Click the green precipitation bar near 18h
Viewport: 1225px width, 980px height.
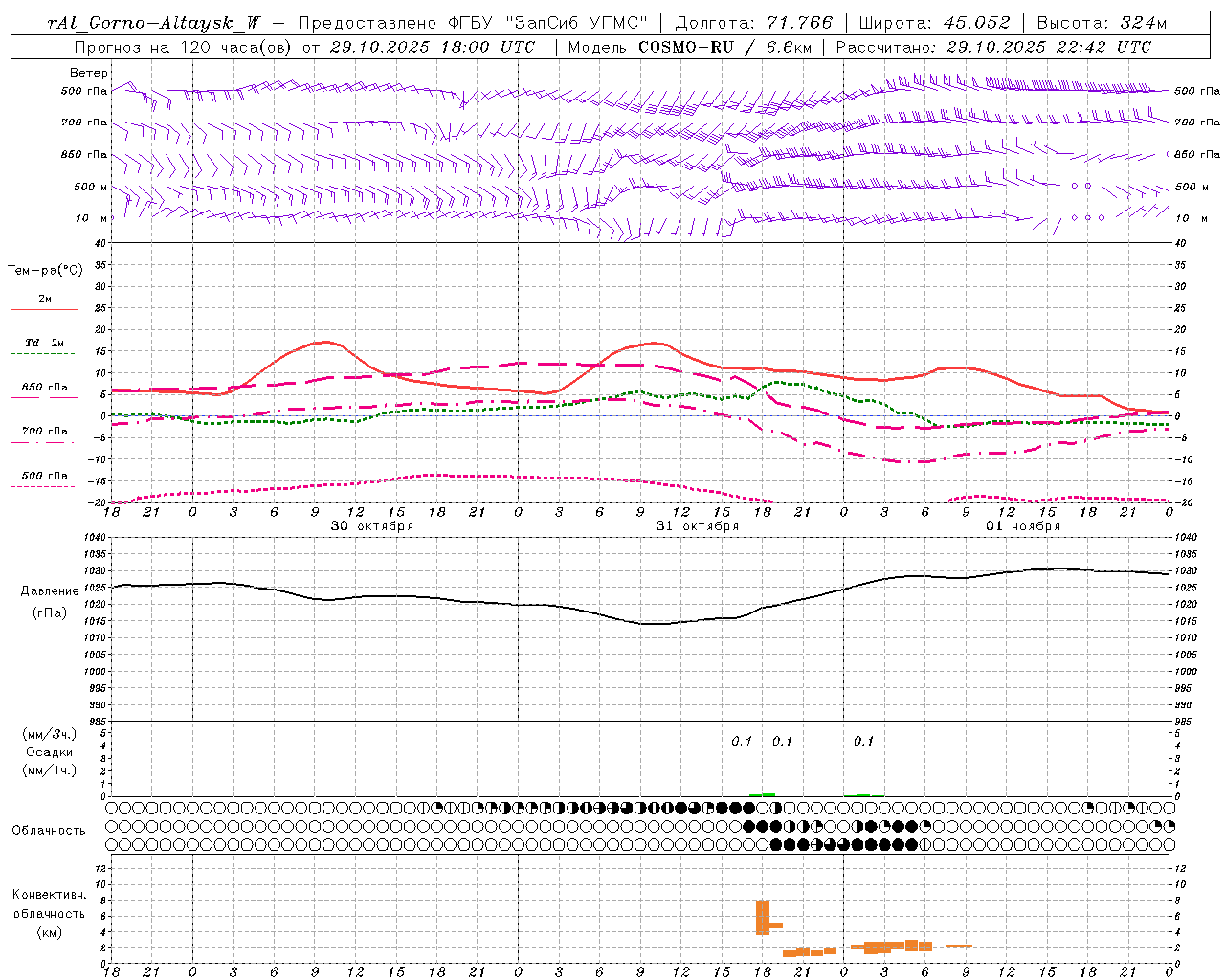pyautogui.click(x=763, y=794)
